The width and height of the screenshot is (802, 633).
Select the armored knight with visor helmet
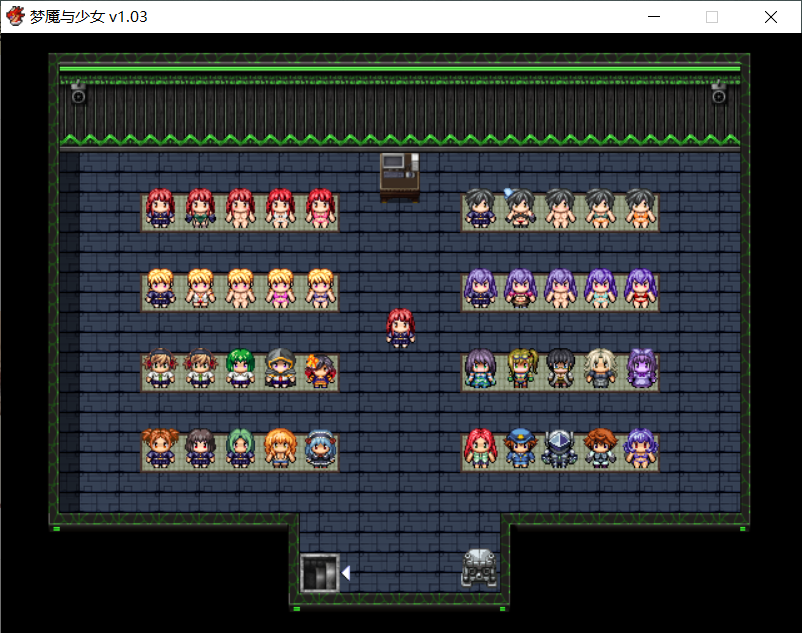[x=560, y=448]
